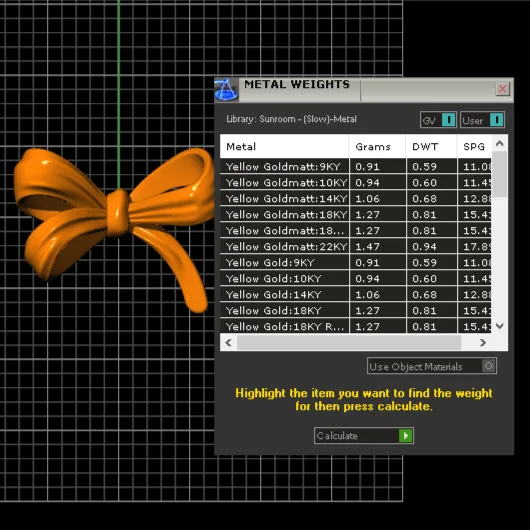Select the Yellow Goldmatt:18... truncated row
530x530 pixels.
click(x=356, y=231)
